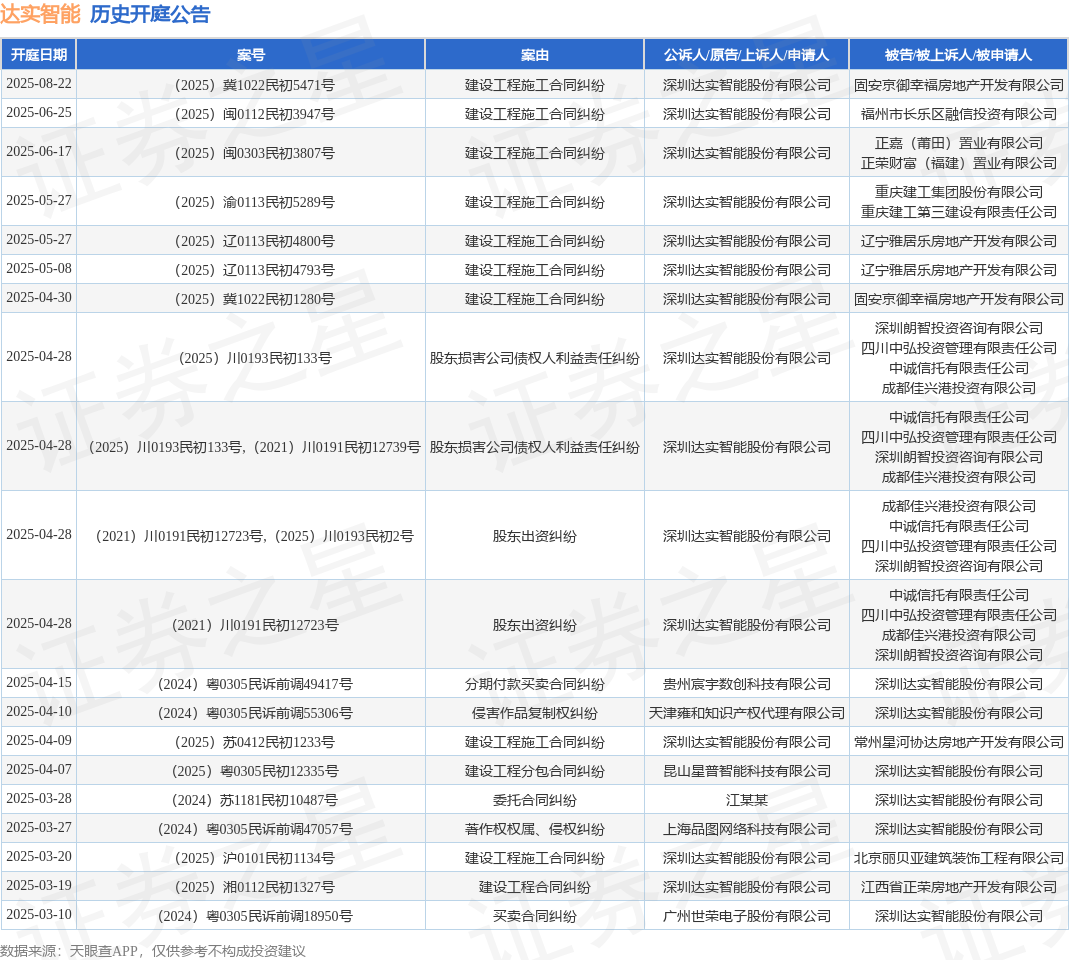Click plaintiff 昆山星普智能科技有限公司
Image resolution: width=1069 pixels, height=960 pixels.
(747, 771)
